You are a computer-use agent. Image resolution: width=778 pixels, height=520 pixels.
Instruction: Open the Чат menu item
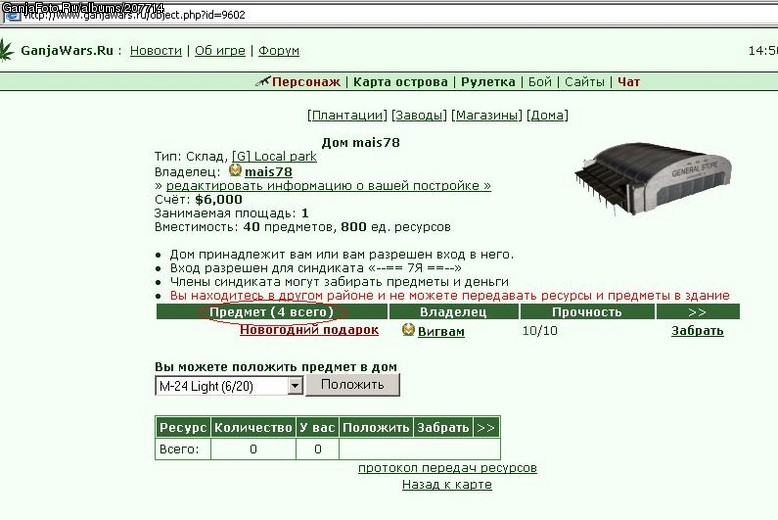click(x=629, y=82)
